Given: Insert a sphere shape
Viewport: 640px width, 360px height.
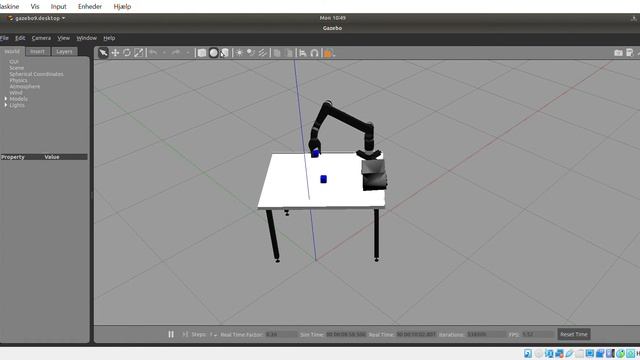Looking at the screenshot, I should (x=213, y=53).
